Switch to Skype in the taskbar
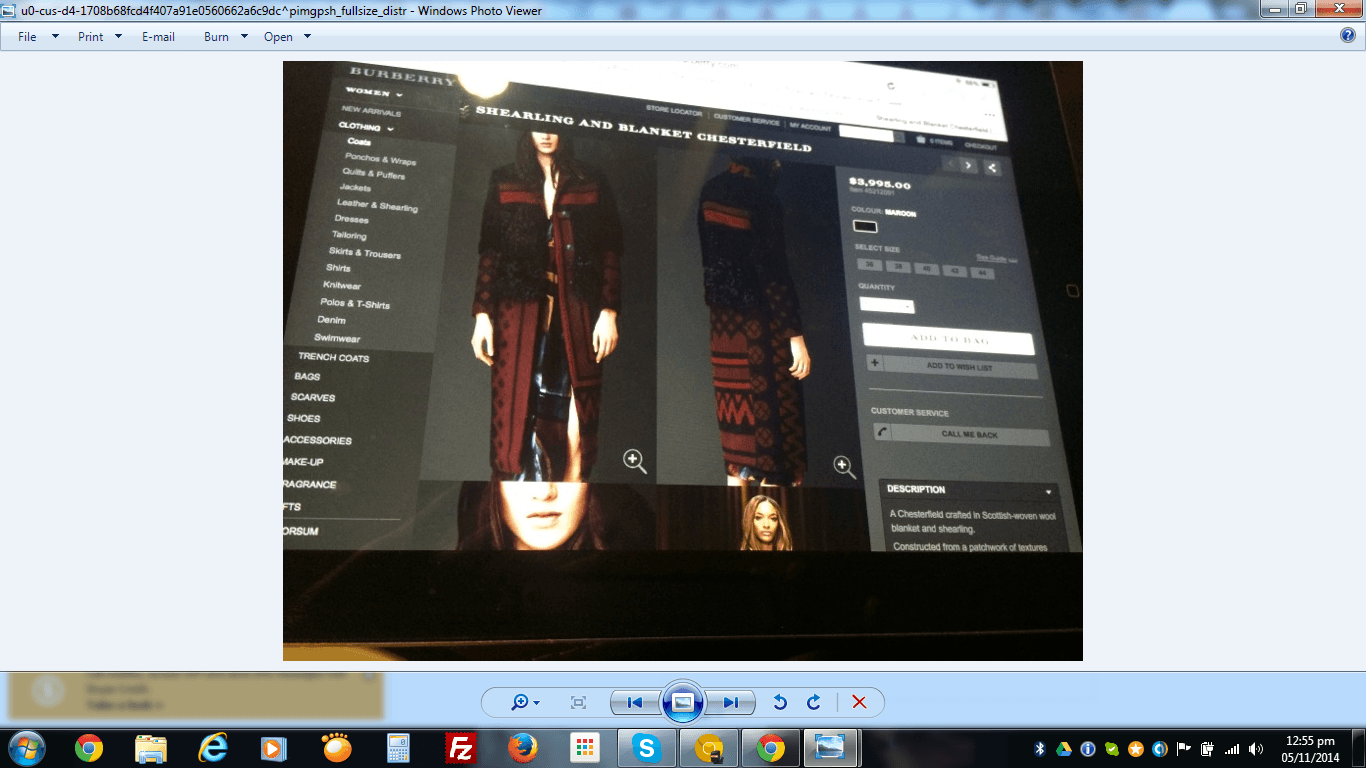The image size is (1366, 768). (647, 748)
